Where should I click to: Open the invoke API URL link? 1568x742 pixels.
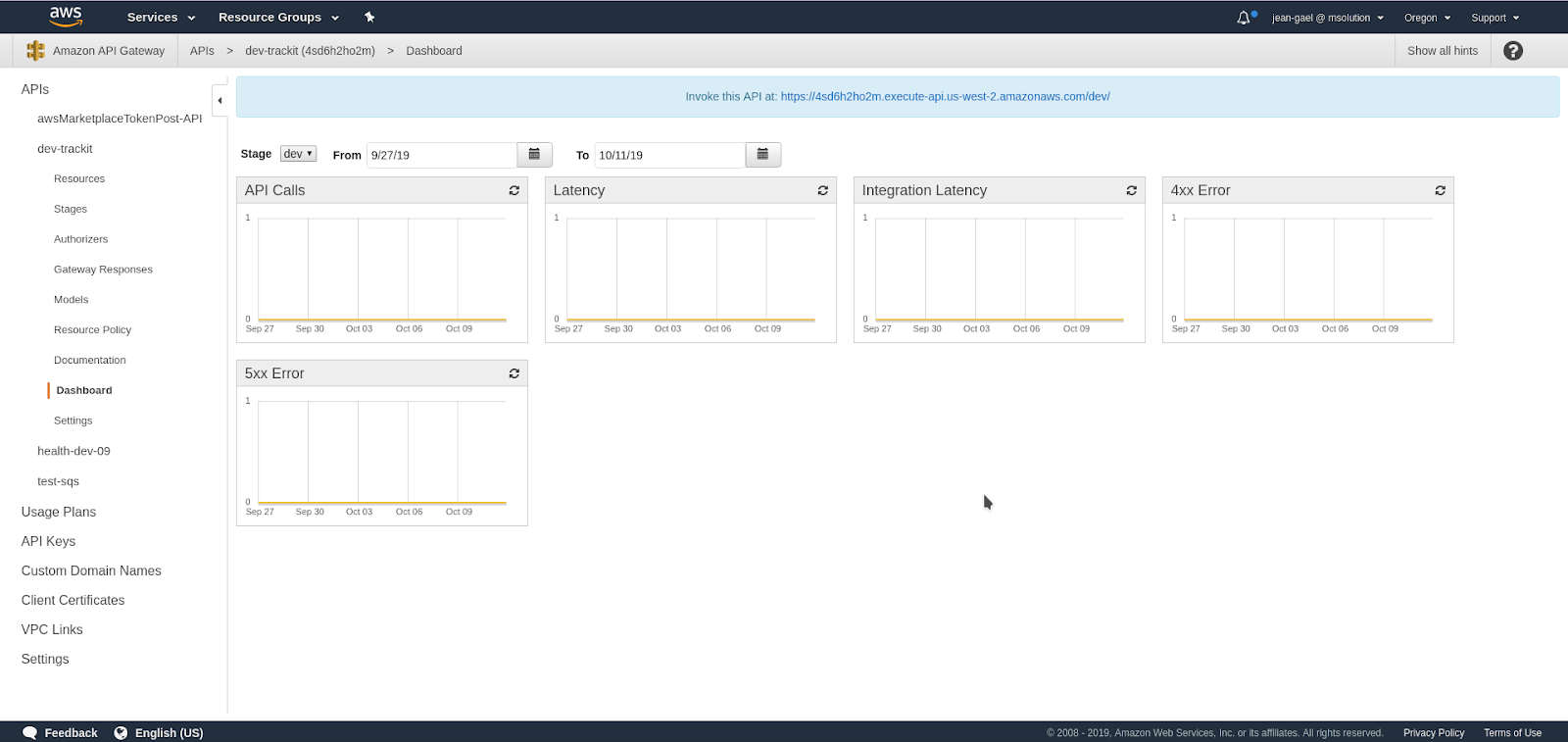click(x=945, y=97)
